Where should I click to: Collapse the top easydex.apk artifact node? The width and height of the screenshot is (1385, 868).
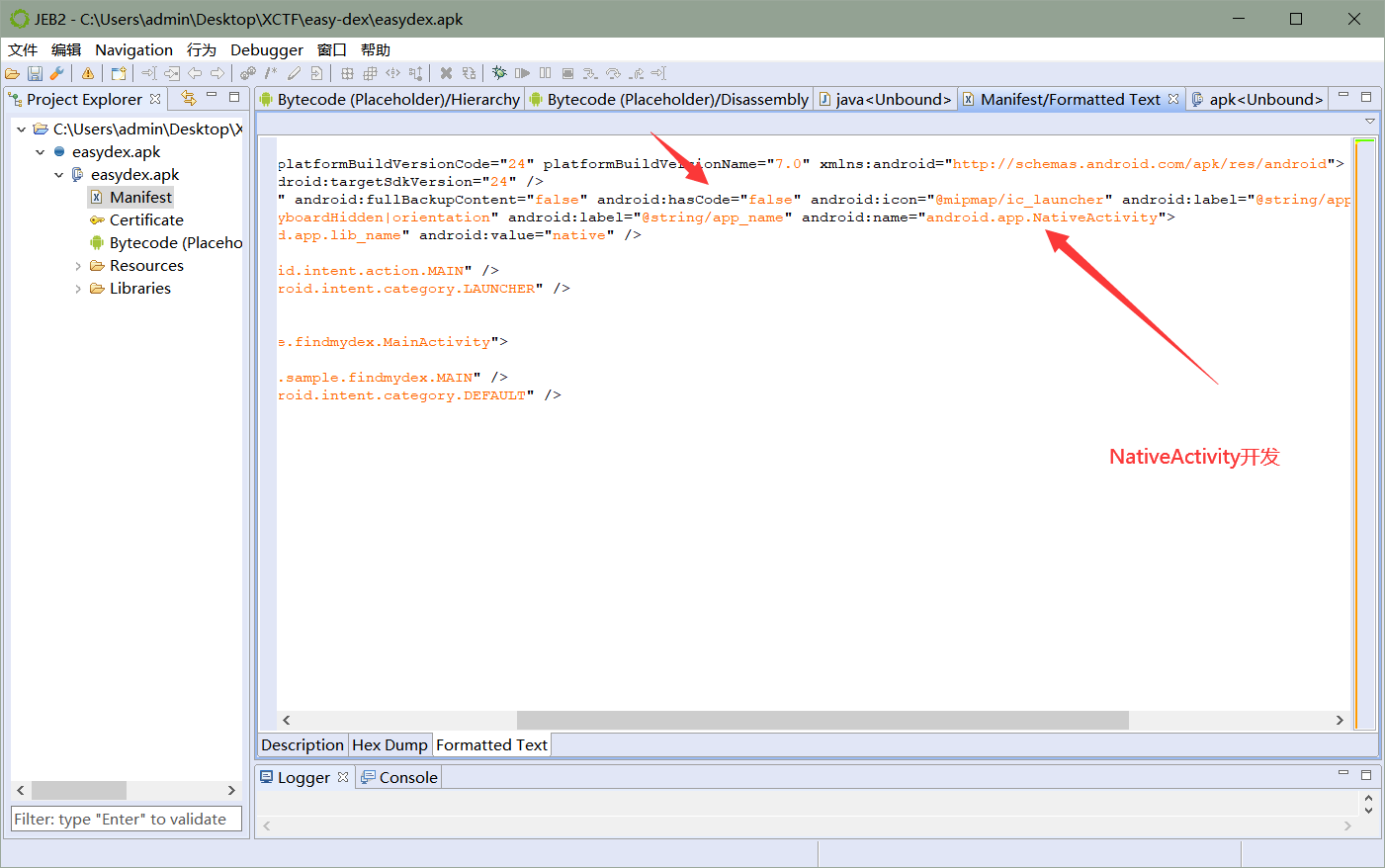pos(40,152)
